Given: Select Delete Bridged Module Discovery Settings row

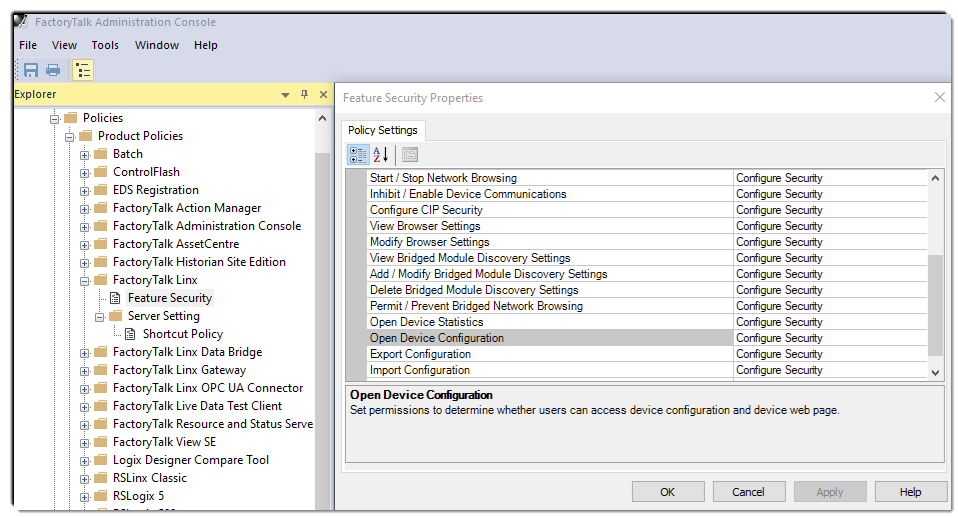Looking at the screenshot, I should coord(550,290).
